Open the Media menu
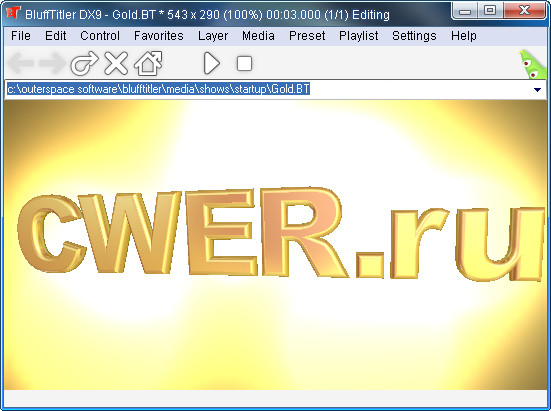This screenshot has width=551, height=411. pyautogui.click(x=258, y=36)
